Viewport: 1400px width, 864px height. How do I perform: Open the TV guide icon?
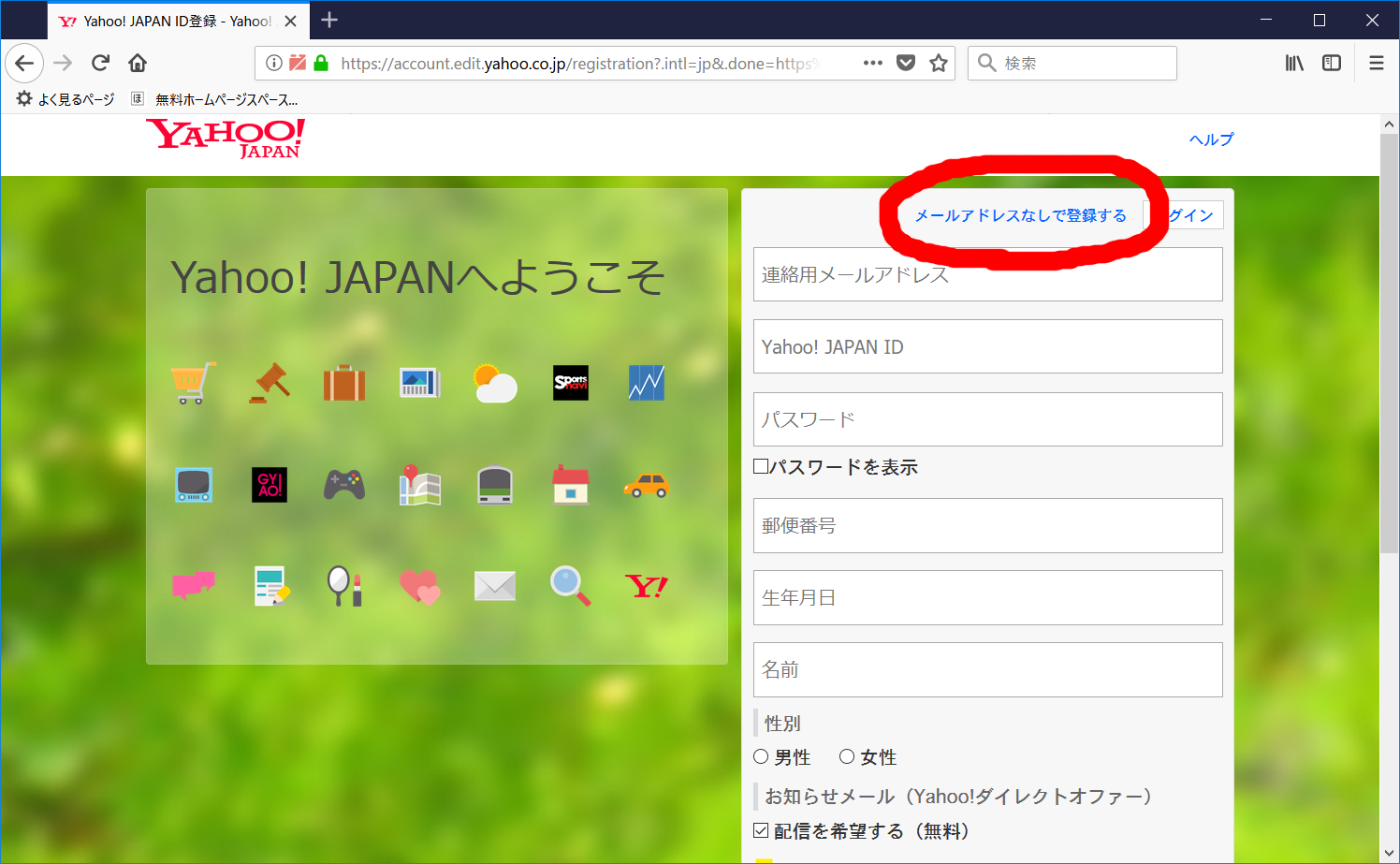[x=194, y=485]
